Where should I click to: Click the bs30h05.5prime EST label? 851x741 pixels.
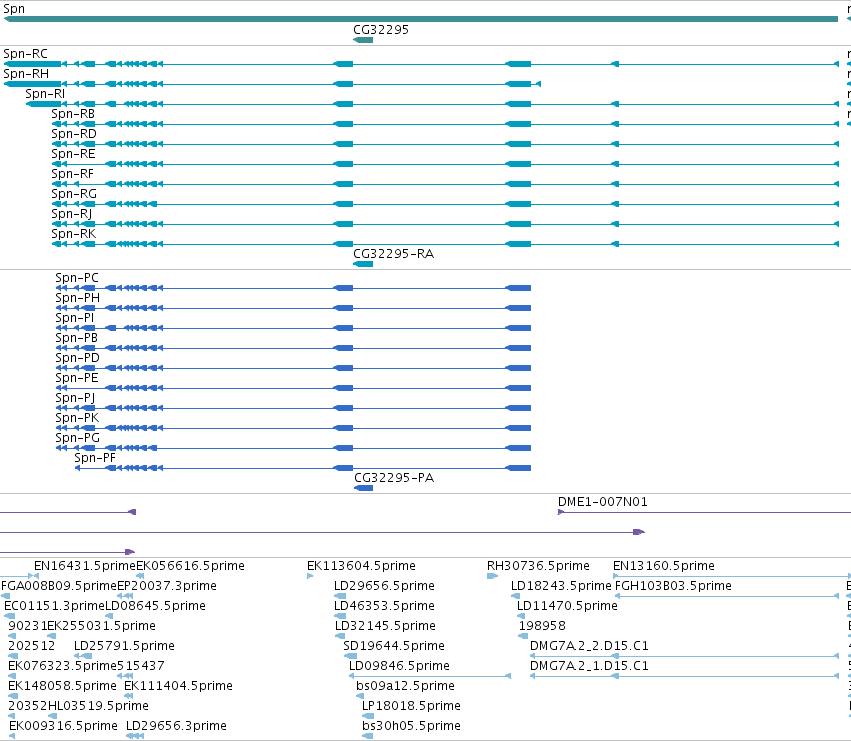click(x=411, y=726)
